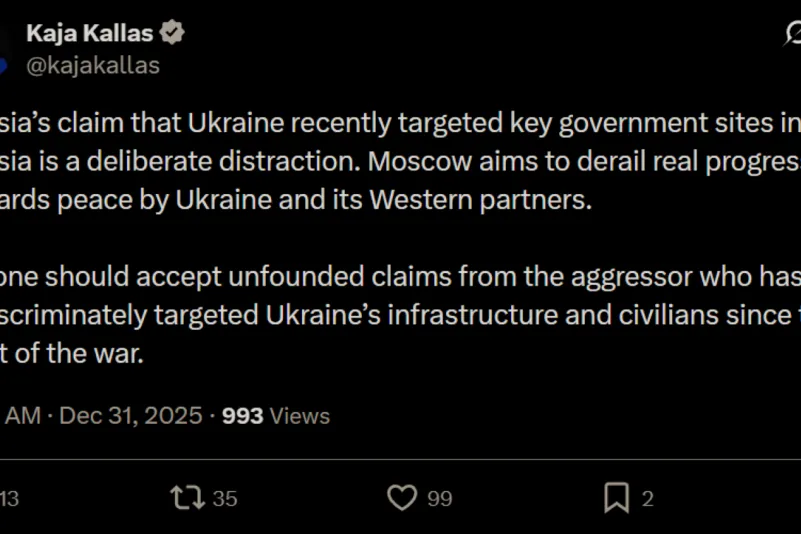Viewport: 801px width, 534px height.
Task: Click the blue avatar badge at left edge
Action: pyautogui.click(x=3, y=66)
